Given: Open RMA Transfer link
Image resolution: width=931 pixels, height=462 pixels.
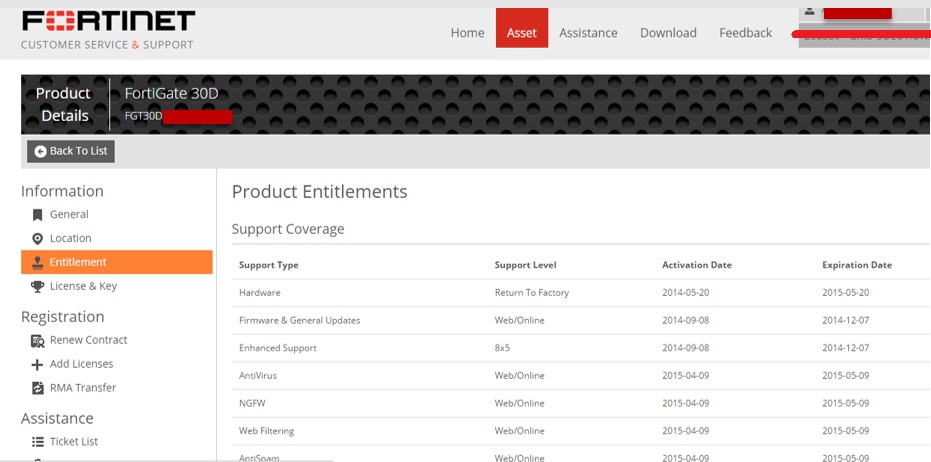Looking at the screenshot, I should 83,388.
